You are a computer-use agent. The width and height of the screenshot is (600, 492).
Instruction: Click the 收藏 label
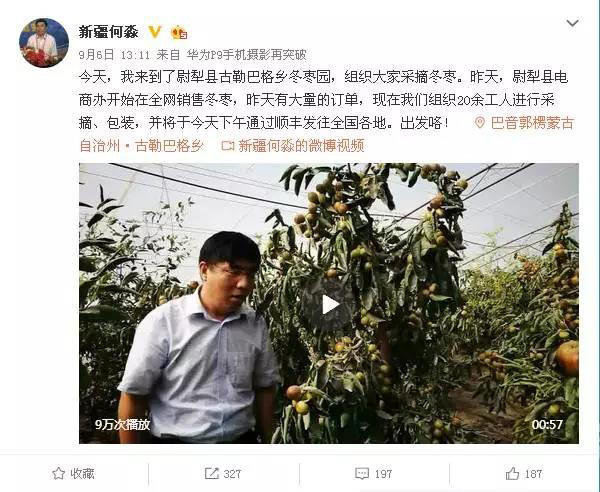pyautogui.click(x=82, y=474)
